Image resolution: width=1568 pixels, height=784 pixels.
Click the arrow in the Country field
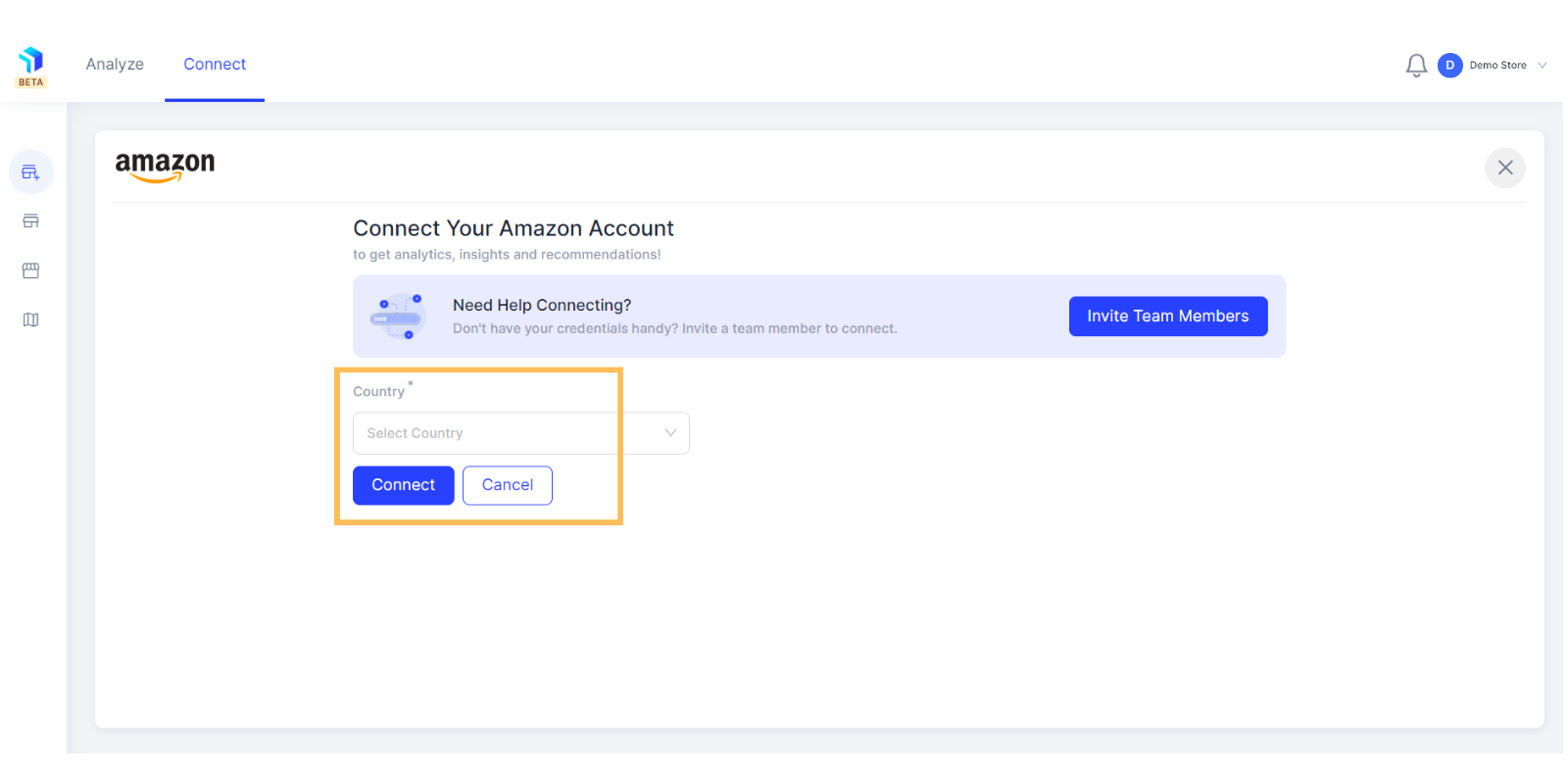(x=670, y=433)
